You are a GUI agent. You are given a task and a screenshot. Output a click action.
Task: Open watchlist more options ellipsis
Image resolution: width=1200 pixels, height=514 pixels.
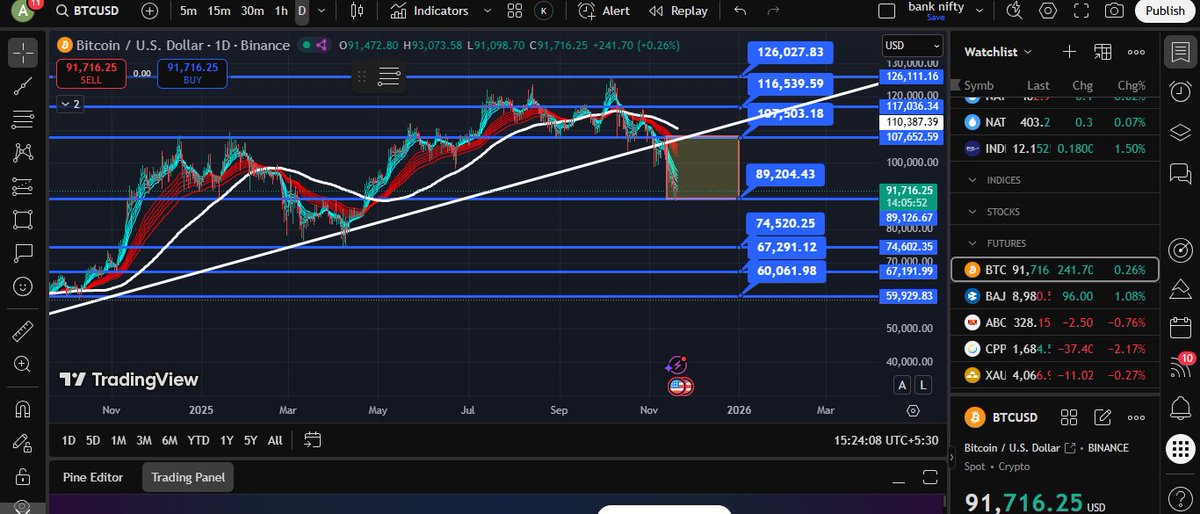1136,52
